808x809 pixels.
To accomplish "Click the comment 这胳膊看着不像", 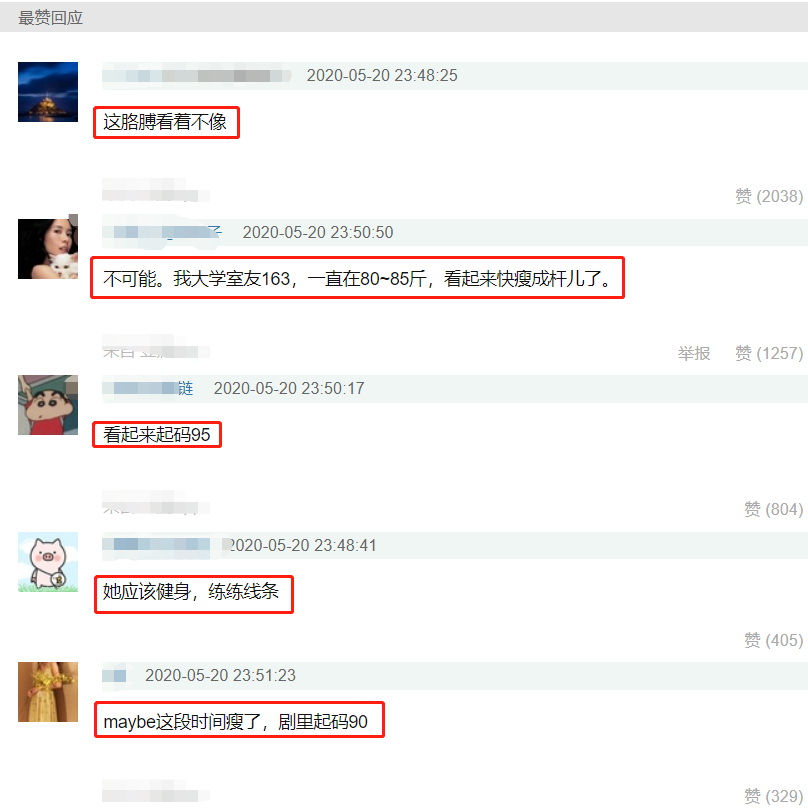I will point(165,122).
